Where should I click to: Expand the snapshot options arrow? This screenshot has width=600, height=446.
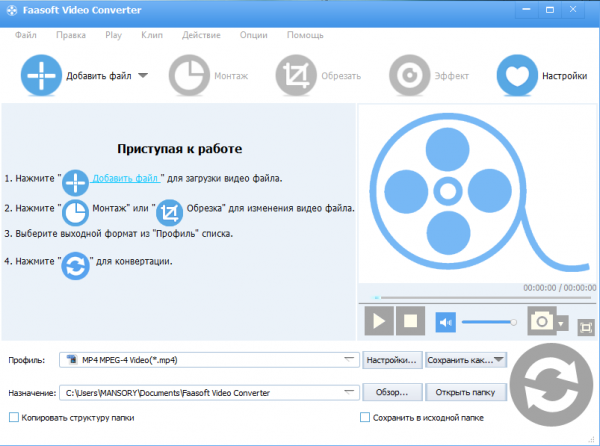tap(561, 324)
